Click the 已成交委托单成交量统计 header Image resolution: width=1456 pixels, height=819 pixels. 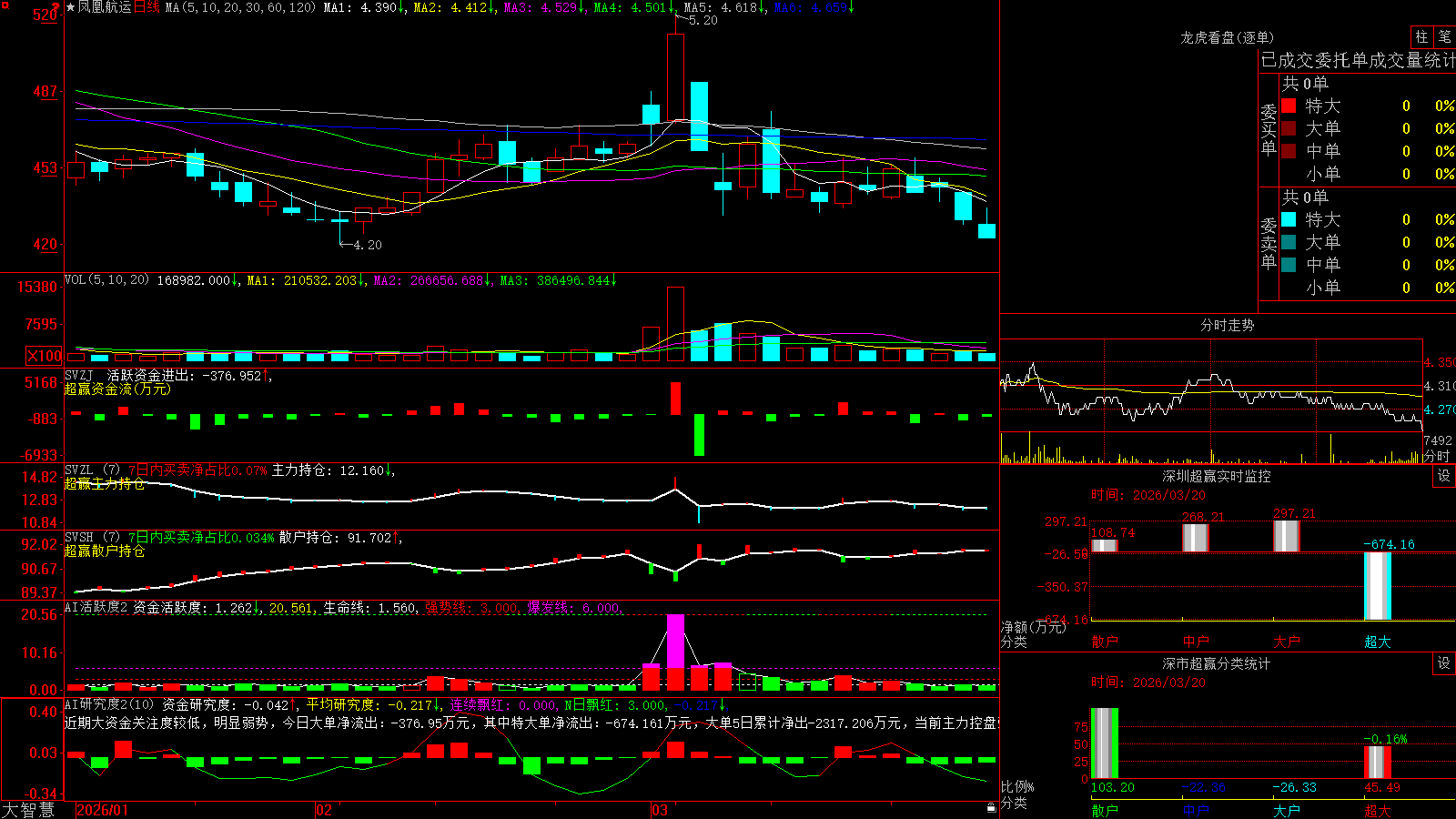pos(1358,60)
